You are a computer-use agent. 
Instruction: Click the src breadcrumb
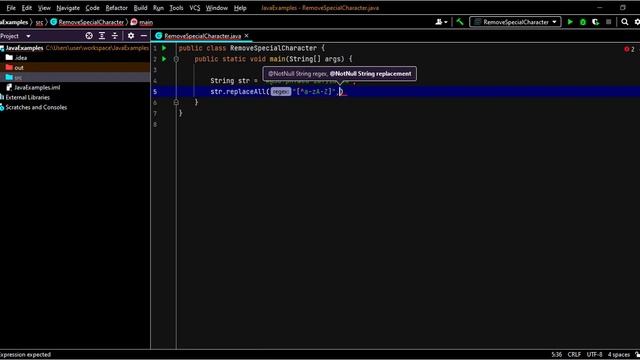[39, 22]
